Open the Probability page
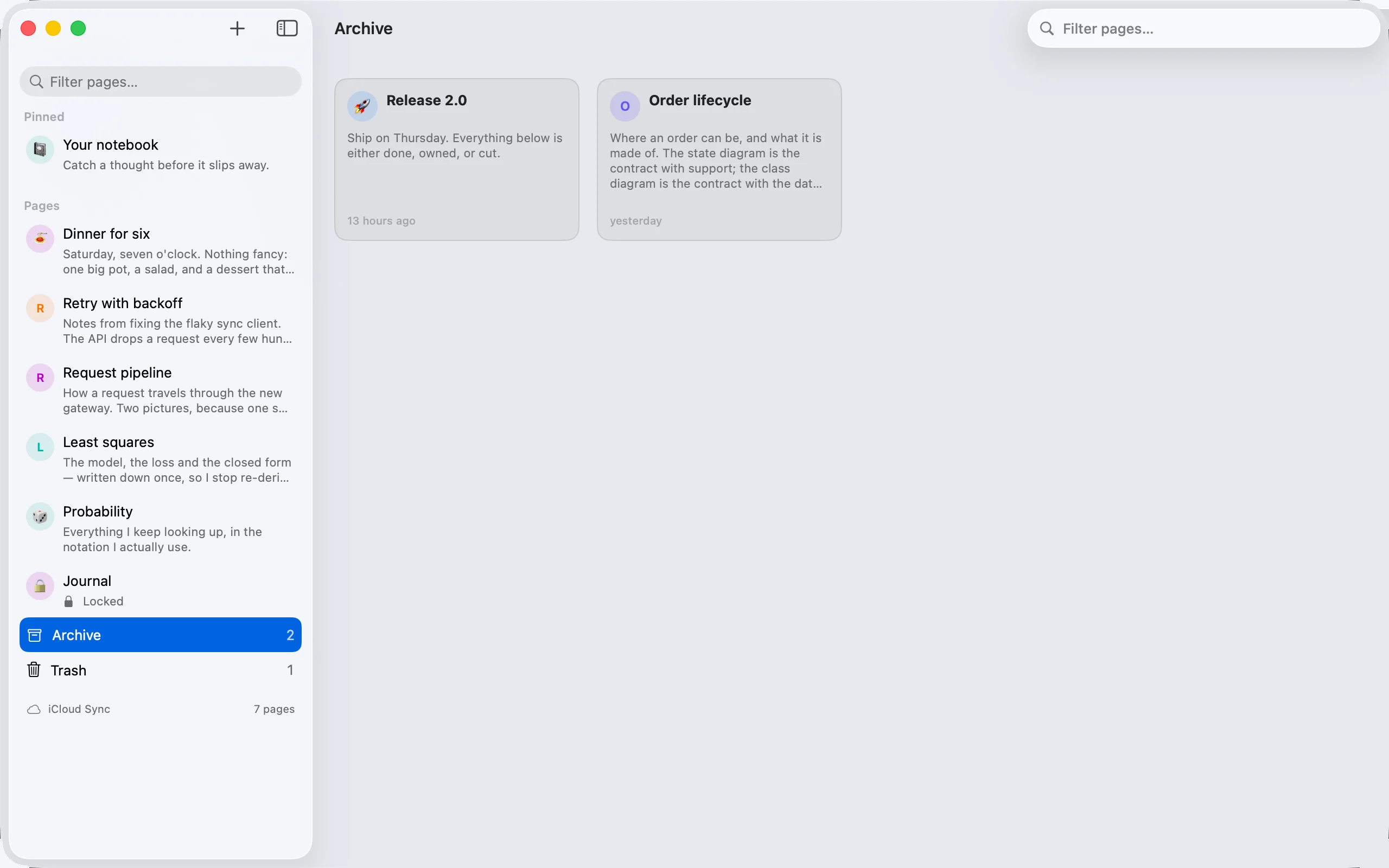The image size is (1389, 868). pos(160,529)
